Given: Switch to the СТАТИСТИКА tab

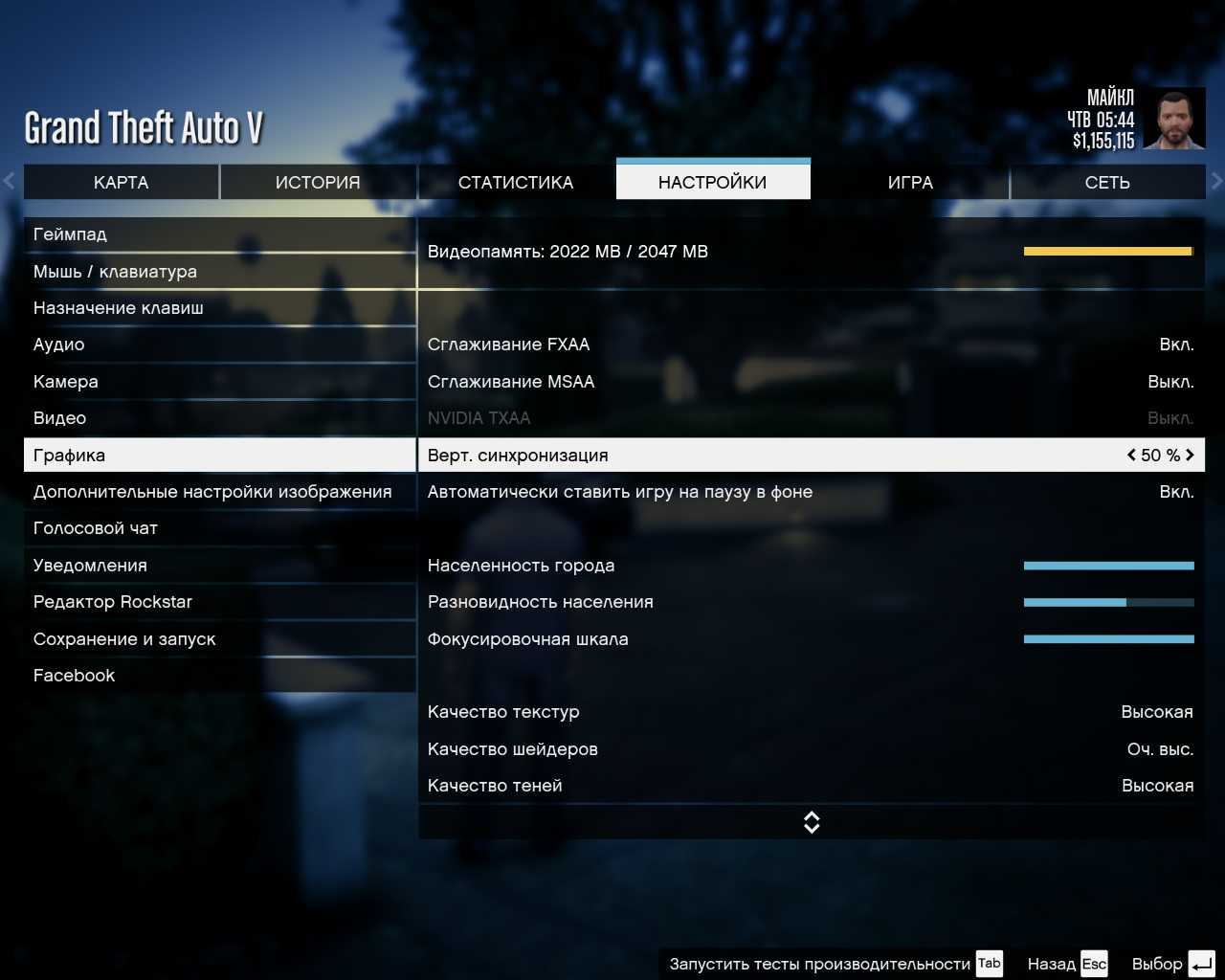Looking at the screenshot, I should coord(516,182).
